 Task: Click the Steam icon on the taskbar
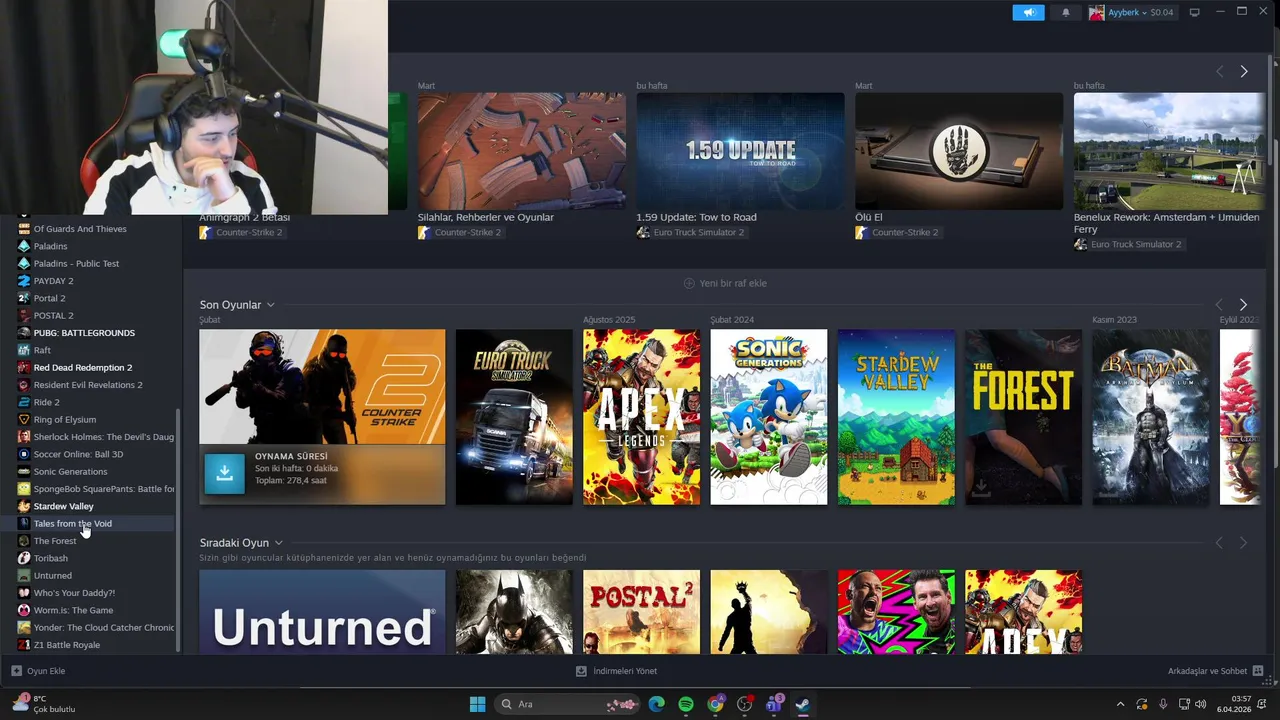tap(803, 704)
